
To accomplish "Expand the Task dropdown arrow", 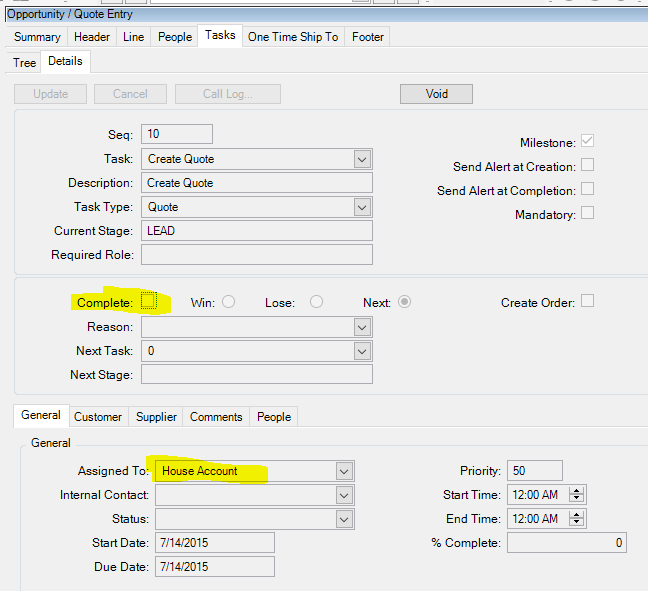I will (362, 159).
